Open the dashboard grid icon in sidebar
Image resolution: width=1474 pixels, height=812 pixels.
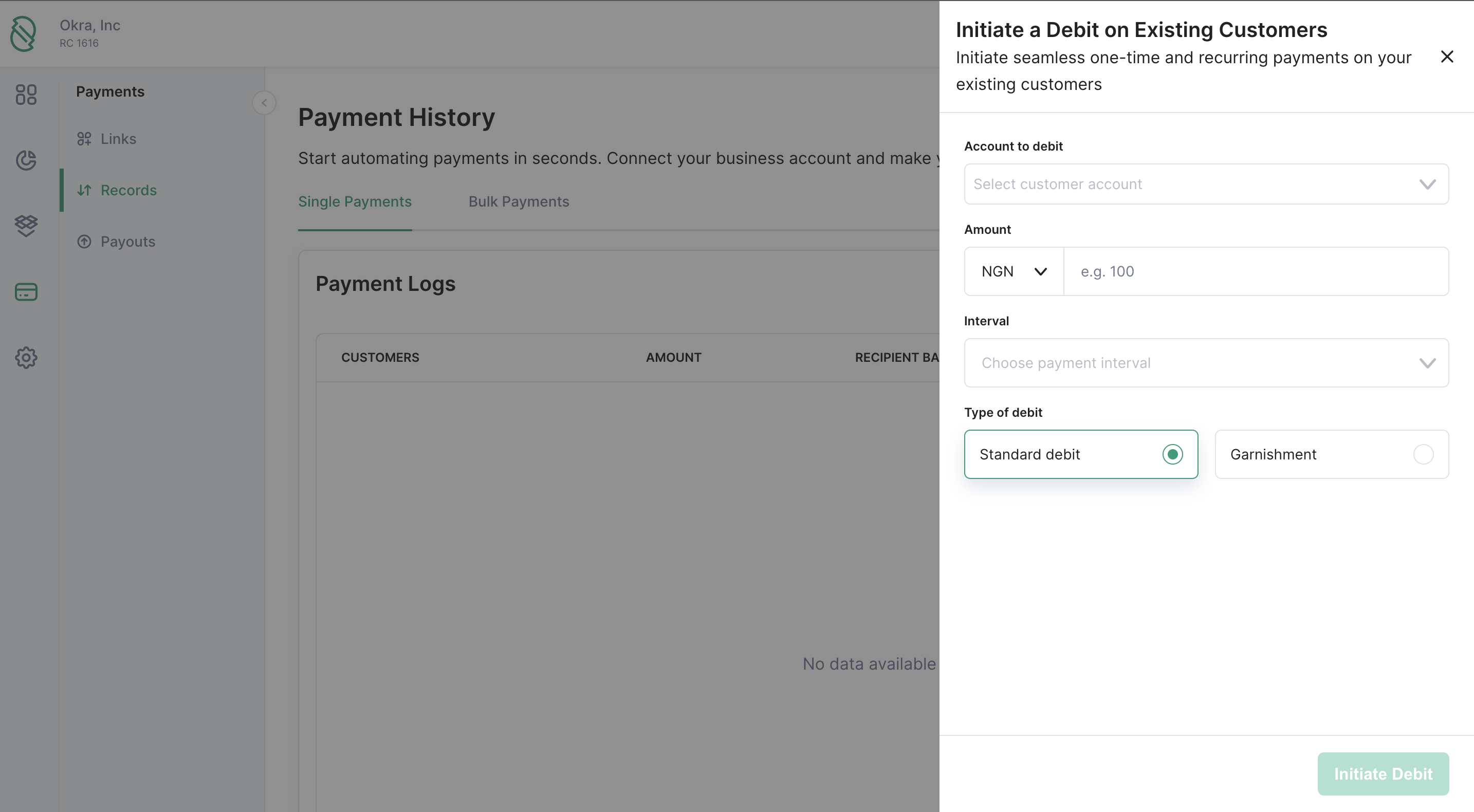click(26, 95)
